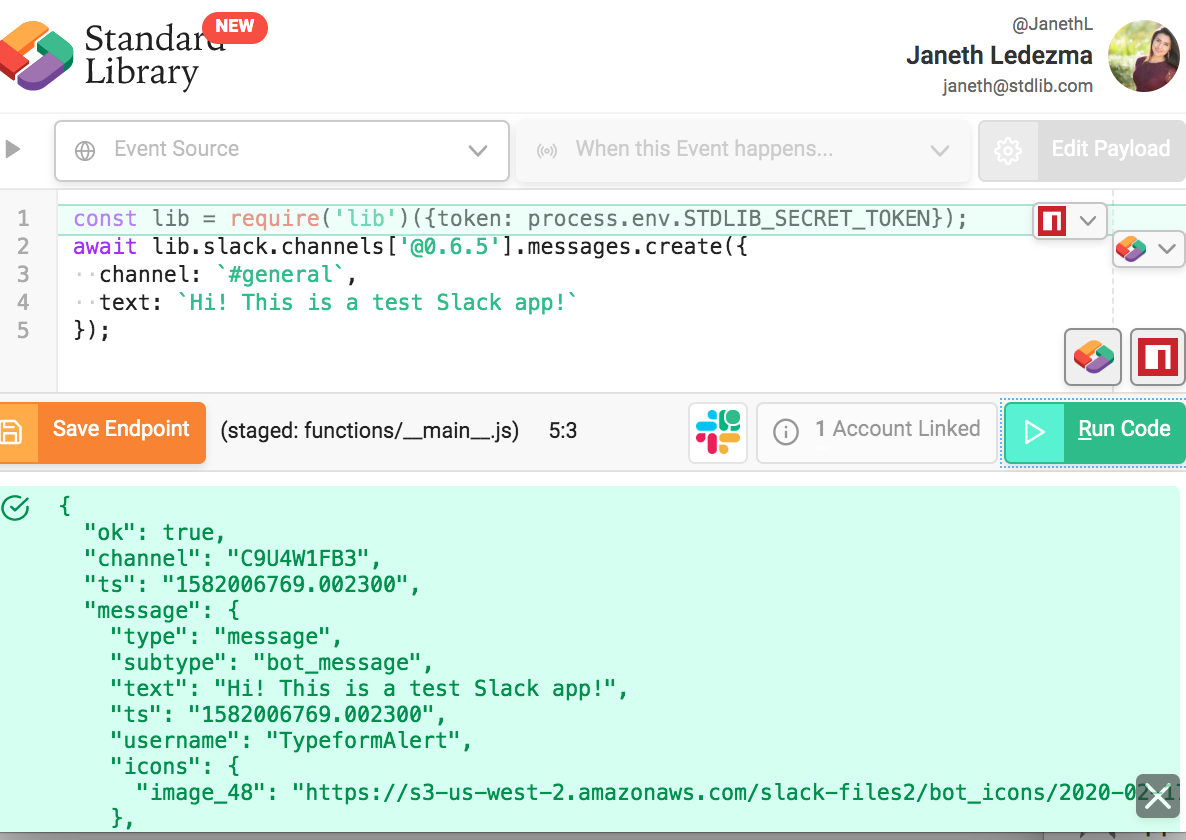
Task: Open the 'When this Event happens...' dropdown
Action: click(x=743, y=150)
